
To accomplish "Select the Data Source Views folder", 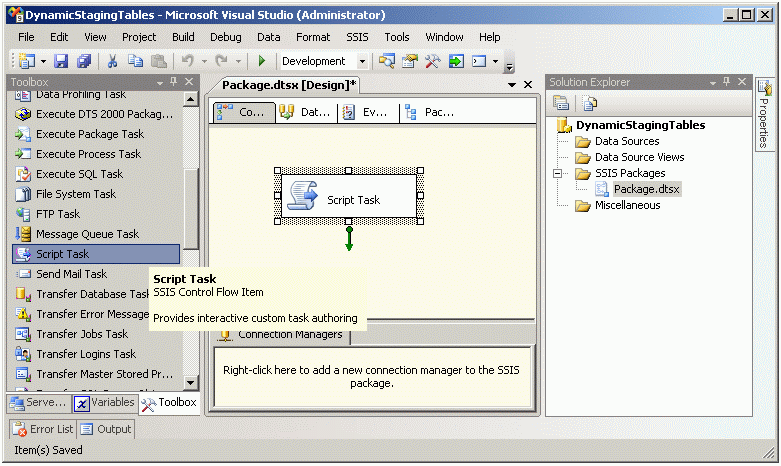I will coord(640,157).
